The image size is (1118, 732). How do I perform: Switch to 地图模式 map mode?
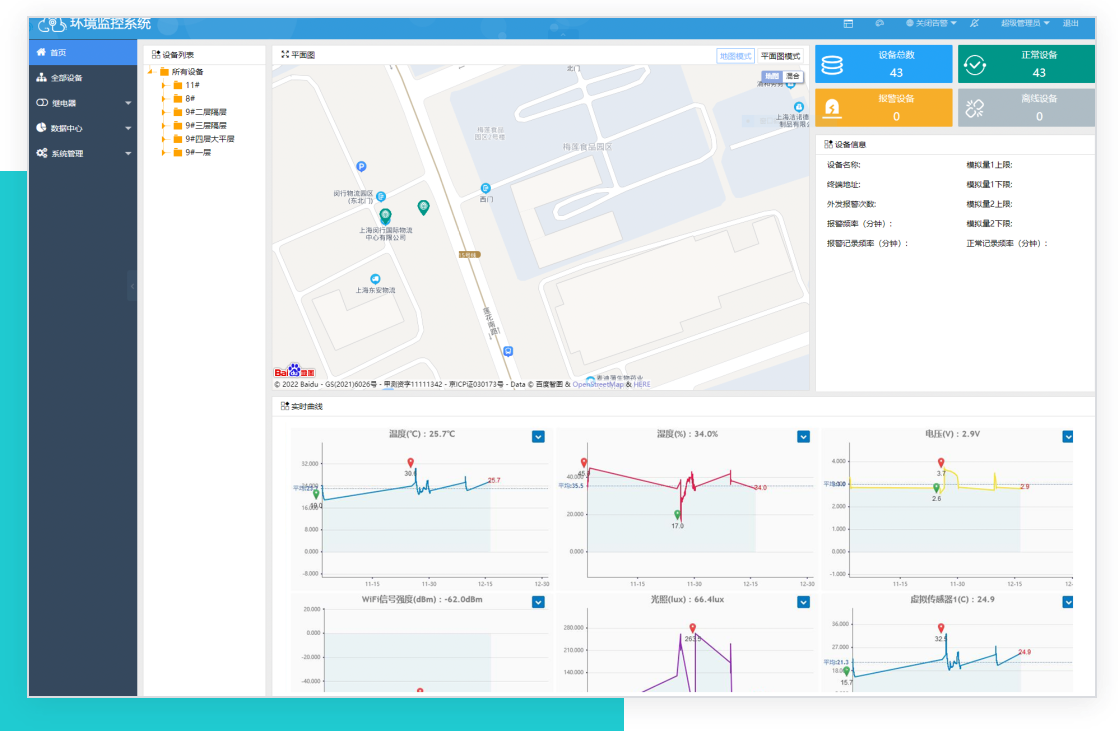[735, 56]
